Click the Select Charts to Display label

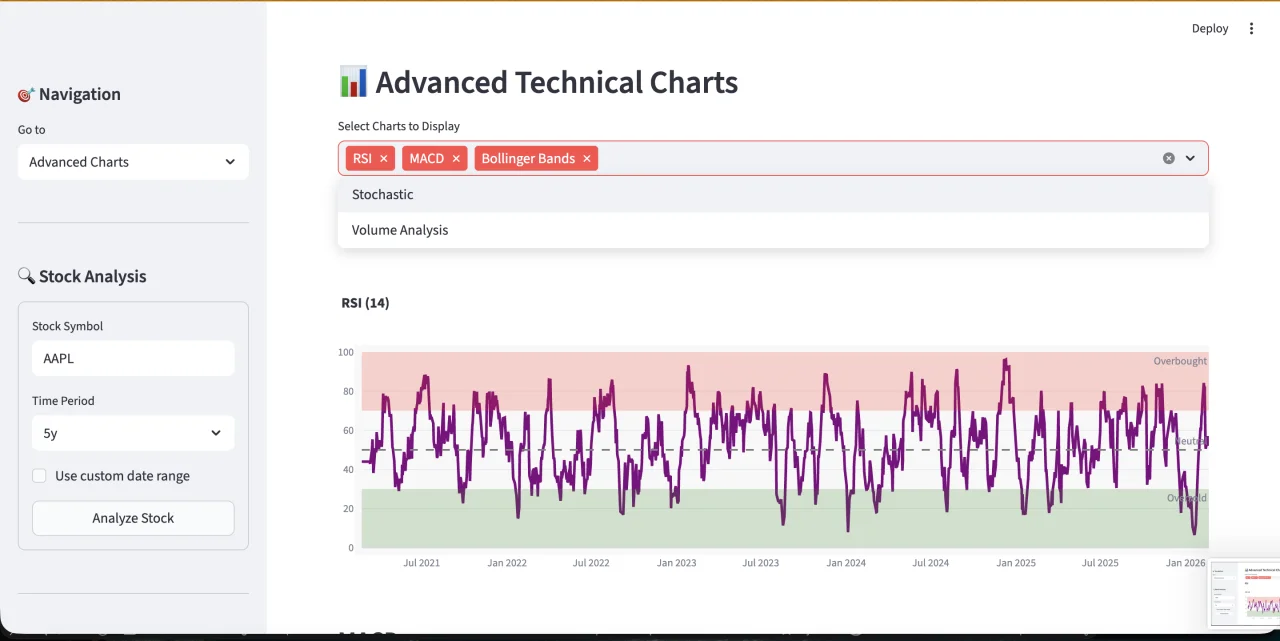[x=399, y=126]
